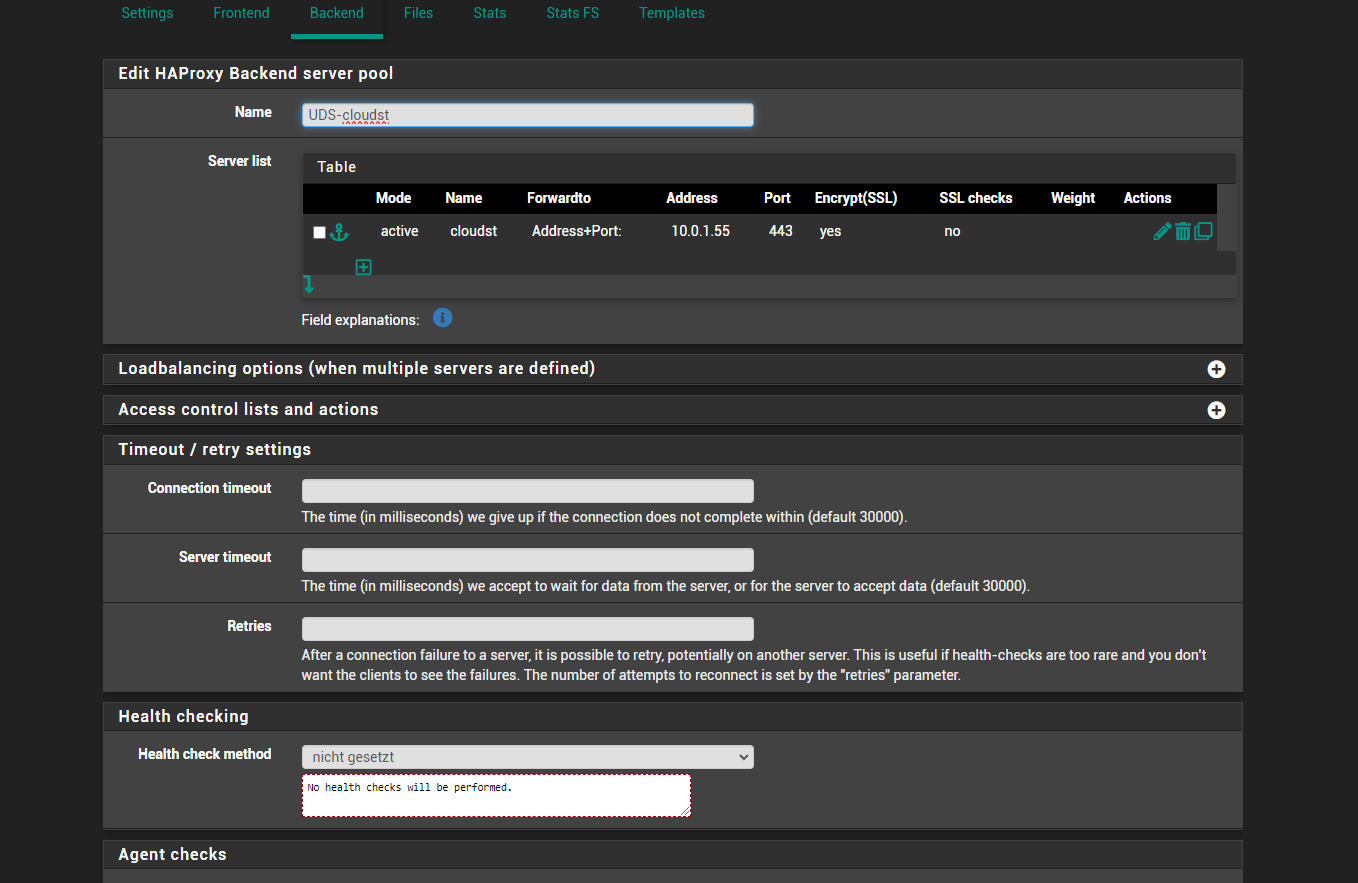Open the Settings tab
Image resolution: width=1358 pixels, height=883 pixels.
pyautogui.click(x=147, y=13)
